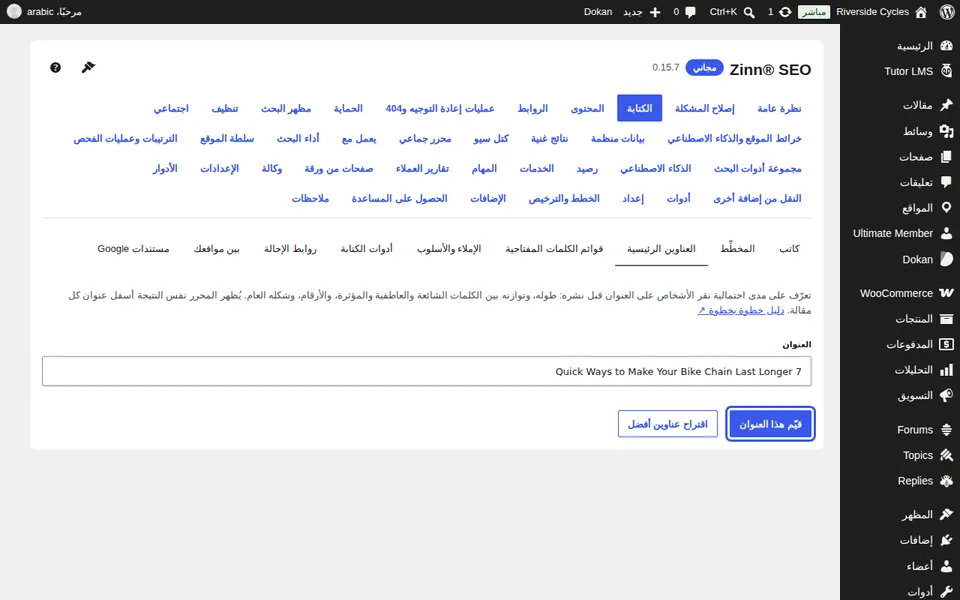Screen dimensions: 960x600
Task: Open the comments bubble icon in admin bar
Action: [x=691, y=12]
